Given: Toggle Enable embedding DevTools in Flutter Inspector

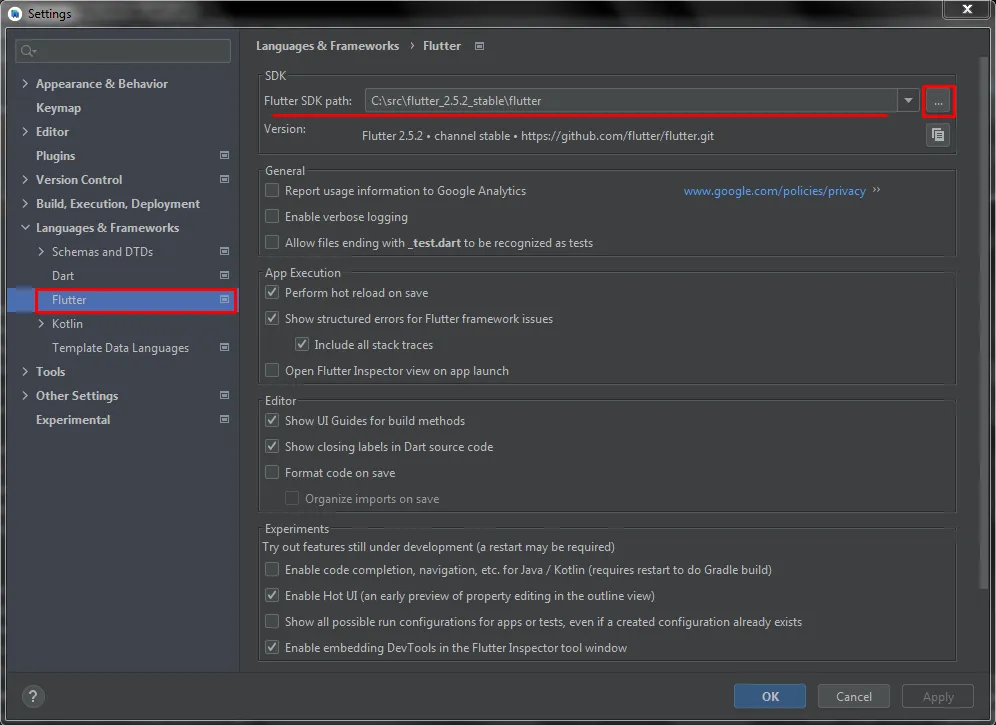Looking at the screenshot, I should point(272,647).
